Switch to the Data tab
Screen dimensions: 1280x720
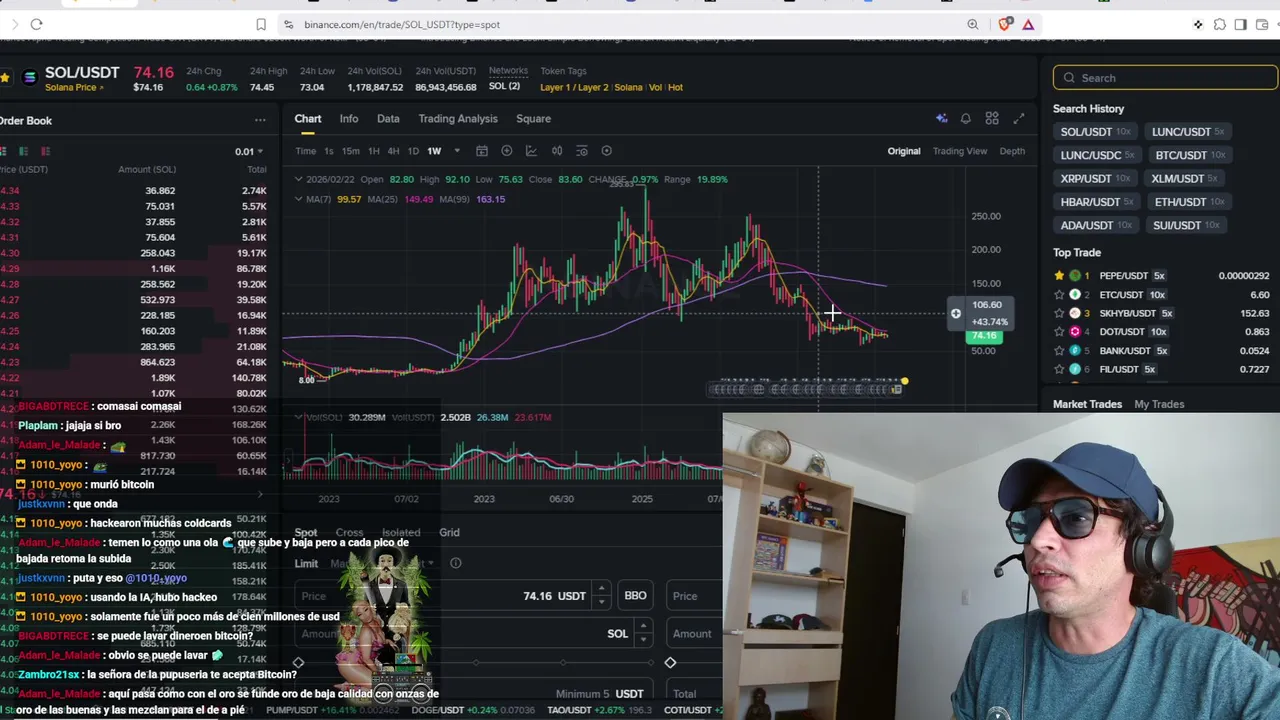pyautogui.click(x=388, y=118)
